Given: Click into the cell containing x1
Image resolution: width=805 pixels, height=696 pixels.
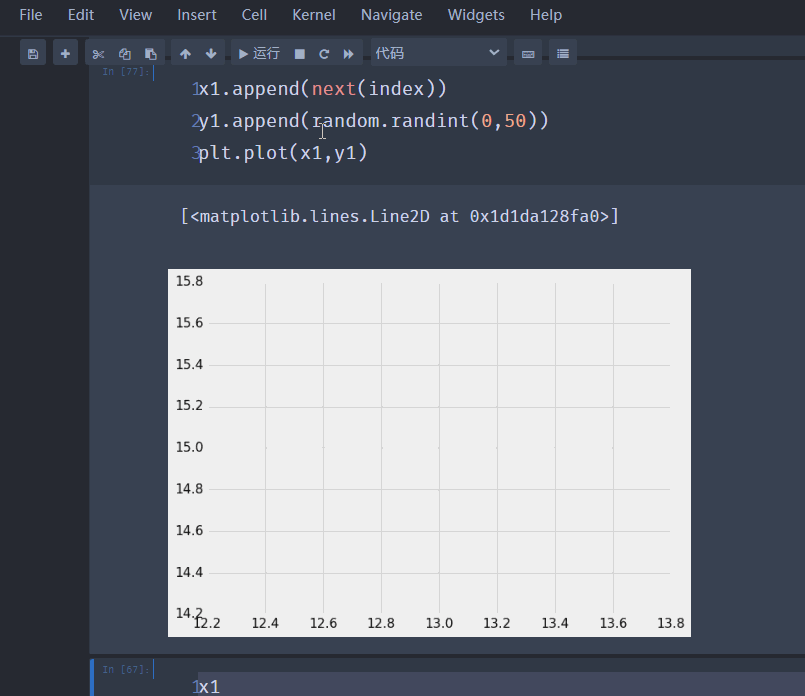Looking at the screenshot, I should pyautogui.click(x=501, y=686).
